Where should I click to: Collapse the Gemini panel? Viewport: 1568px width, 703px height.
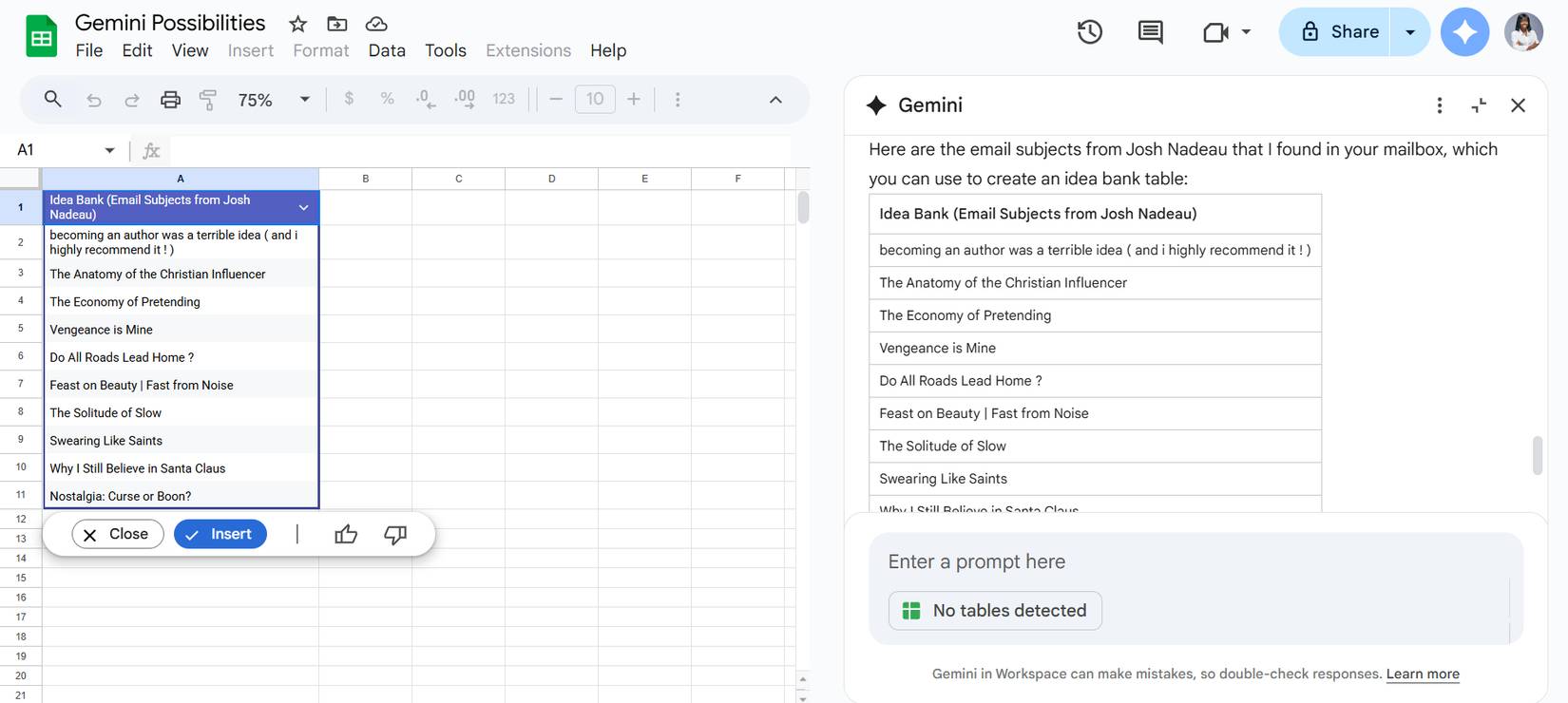1479,105
